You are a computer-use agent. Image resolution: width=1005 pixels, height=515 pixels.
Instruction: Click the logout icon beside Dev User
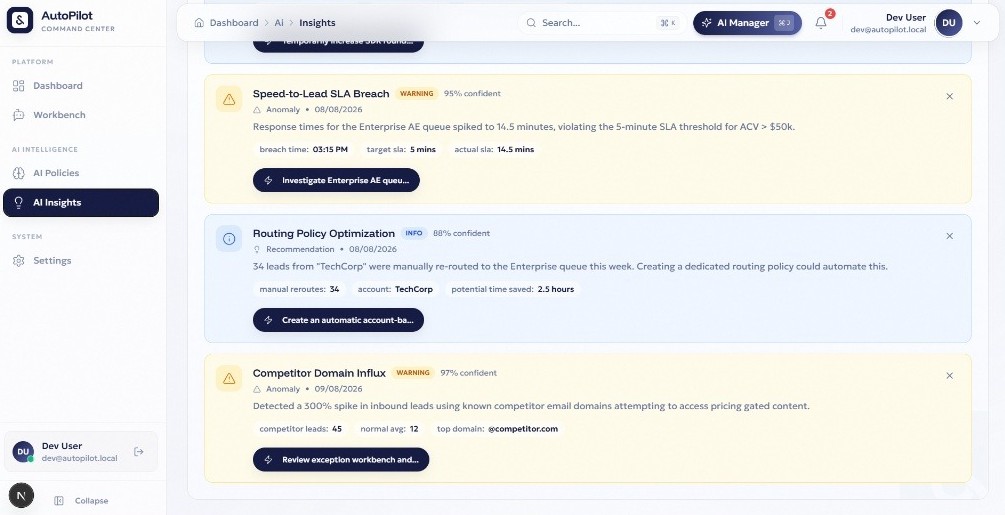pos(138,452)
